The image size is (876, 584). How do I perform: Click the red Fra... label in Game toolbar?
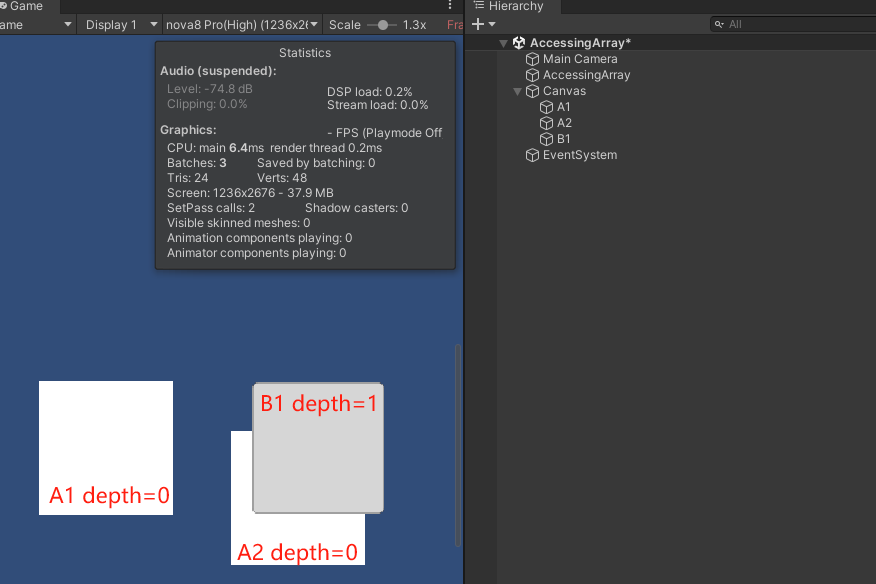pos(455,25)
